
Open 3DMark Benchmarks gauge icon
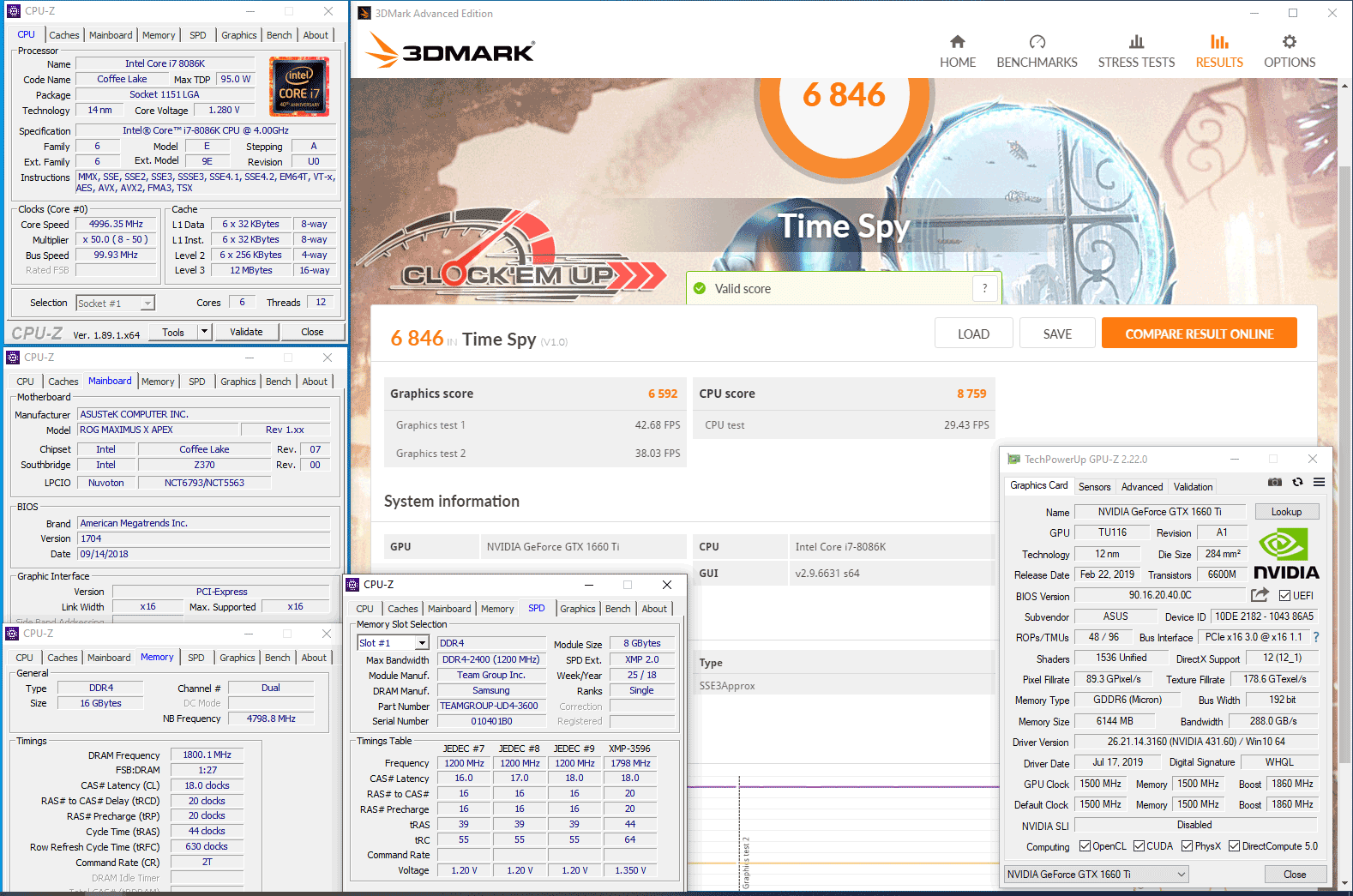1037,42
